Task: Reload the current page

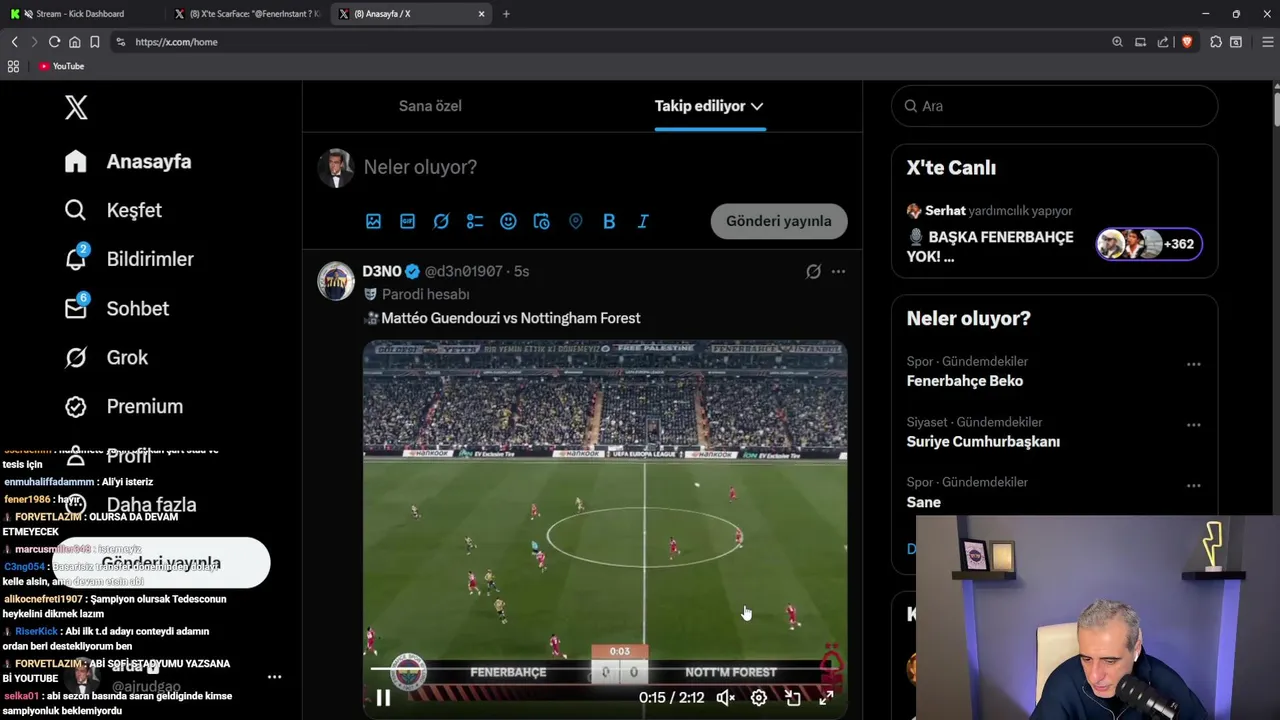Action: pos(54,42)
